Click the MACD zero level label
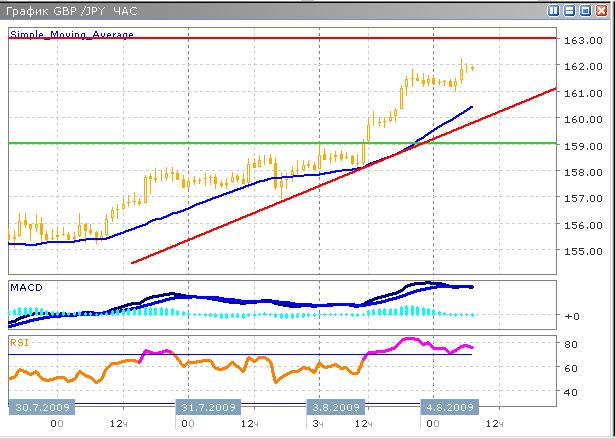This screenshot has height=439, width=615. [x=572, y=316]
